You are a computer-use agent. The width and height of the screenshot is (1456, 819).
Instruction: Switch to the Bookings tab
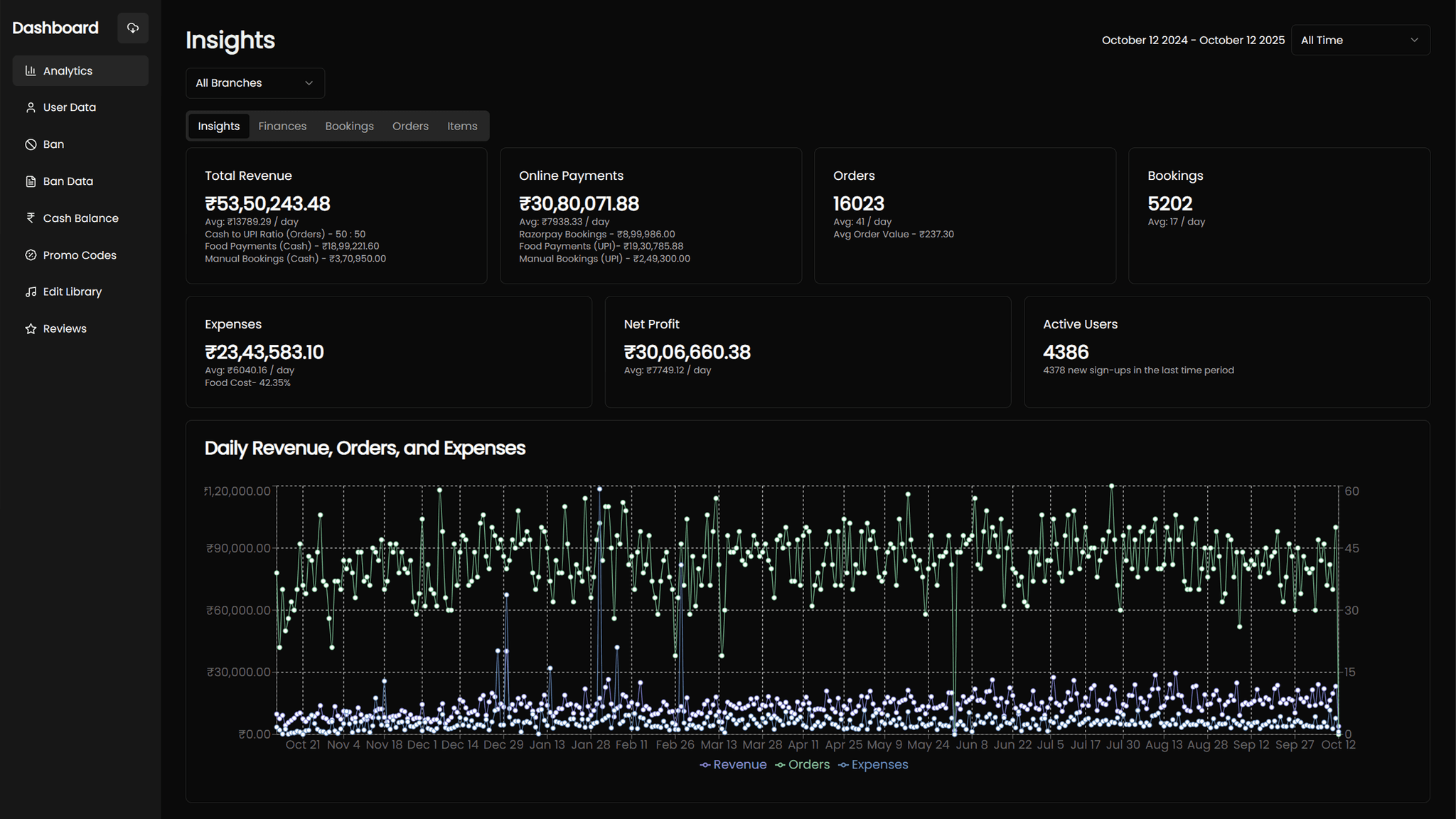click(349, 126)
